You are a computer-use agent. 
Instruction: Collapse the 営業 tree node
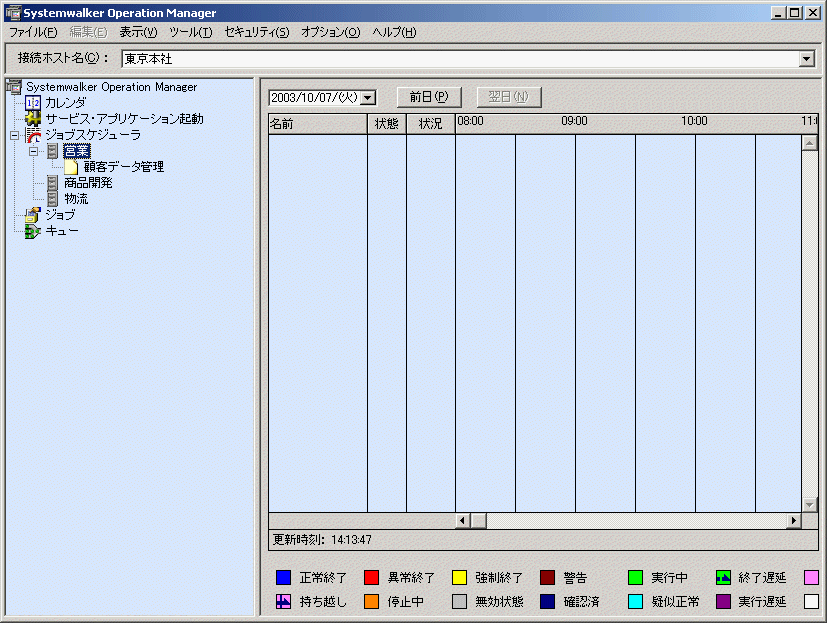(34, 151)
